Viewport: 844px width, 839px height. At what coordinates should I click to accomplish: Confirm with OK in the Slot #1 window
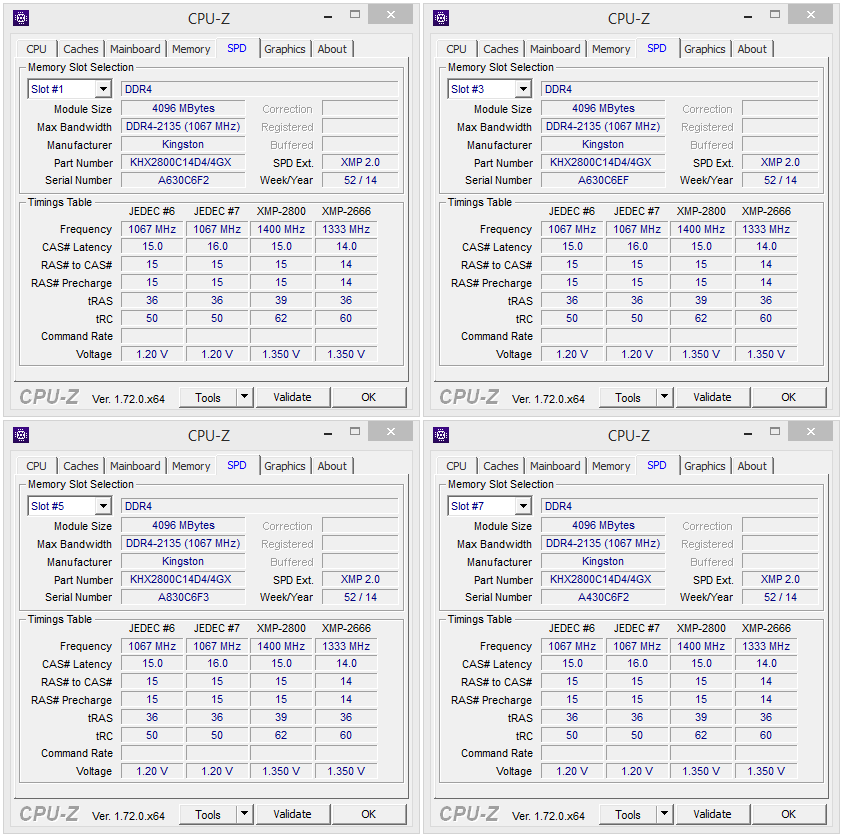pyautogui.click(x=369, y=397)
